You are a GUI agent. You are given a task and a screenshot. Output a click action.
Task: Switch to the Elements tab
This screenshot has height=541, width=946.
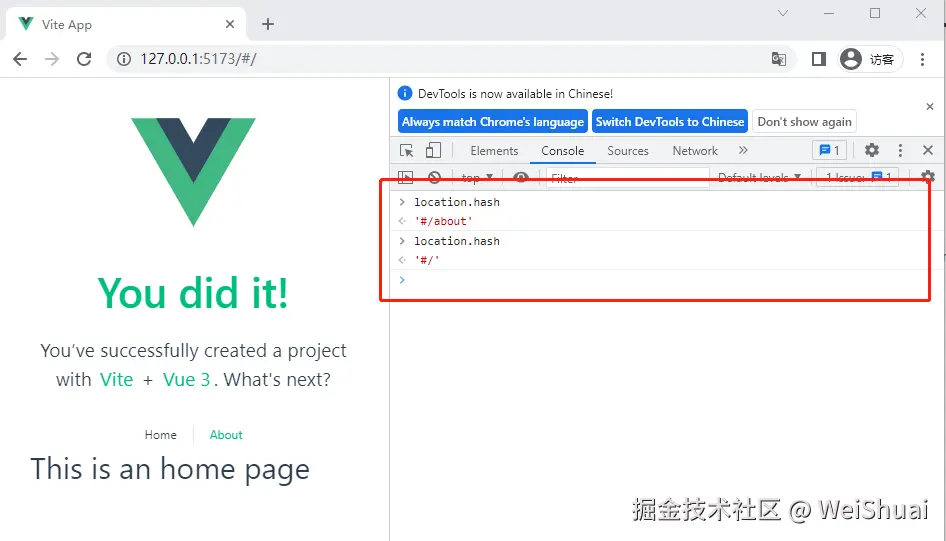[x=494, y=151]
